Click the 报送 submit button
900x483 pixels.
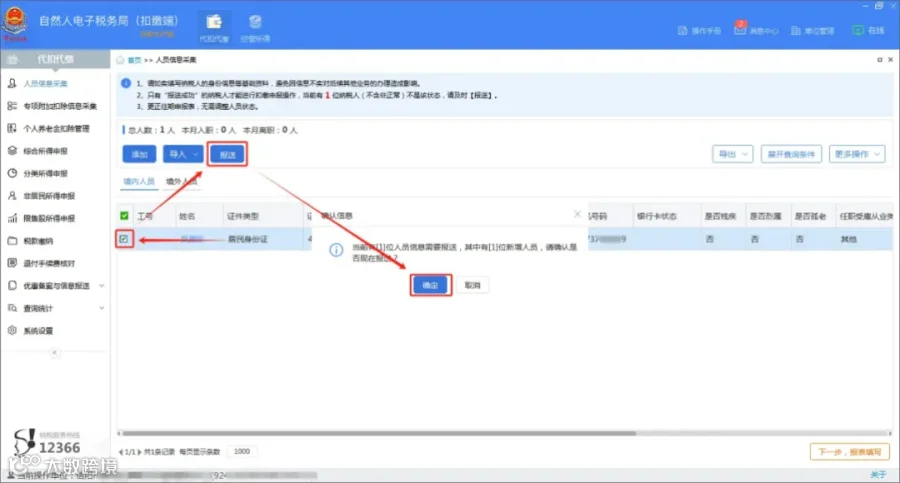click(x=227, y=154)
